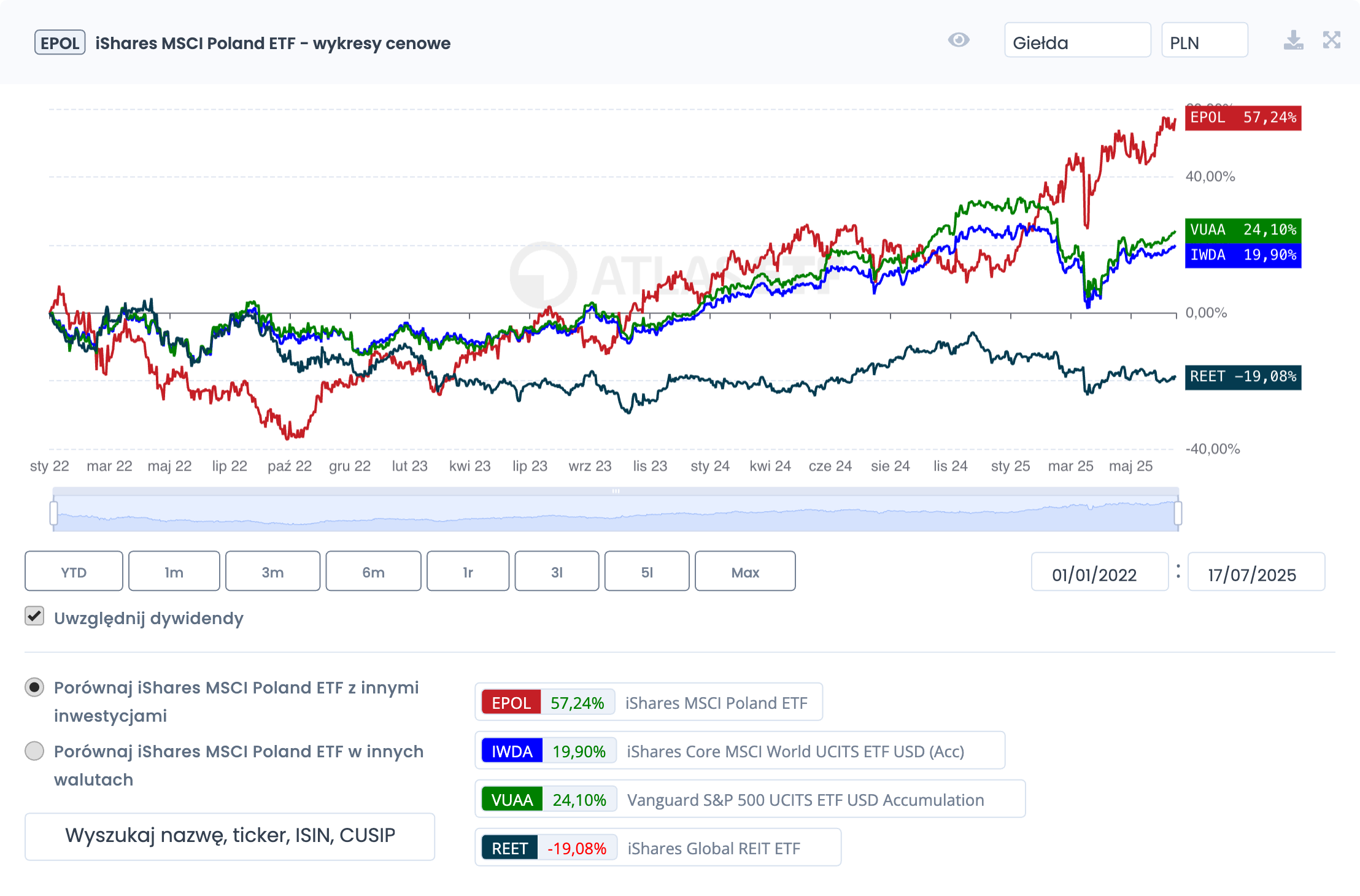The height and width of the screenshot is (896, 1360).
Task: Select the 6m time range
Action: 373,571
